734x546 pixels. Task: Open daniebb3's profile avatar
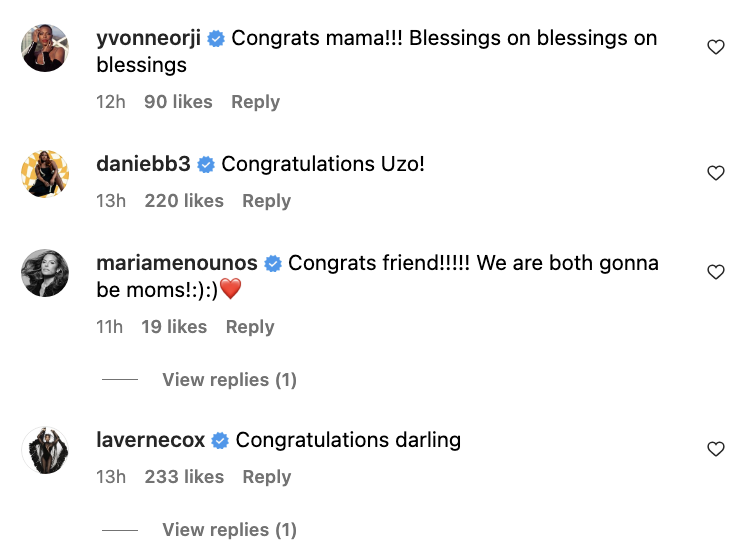pos(45,174)
